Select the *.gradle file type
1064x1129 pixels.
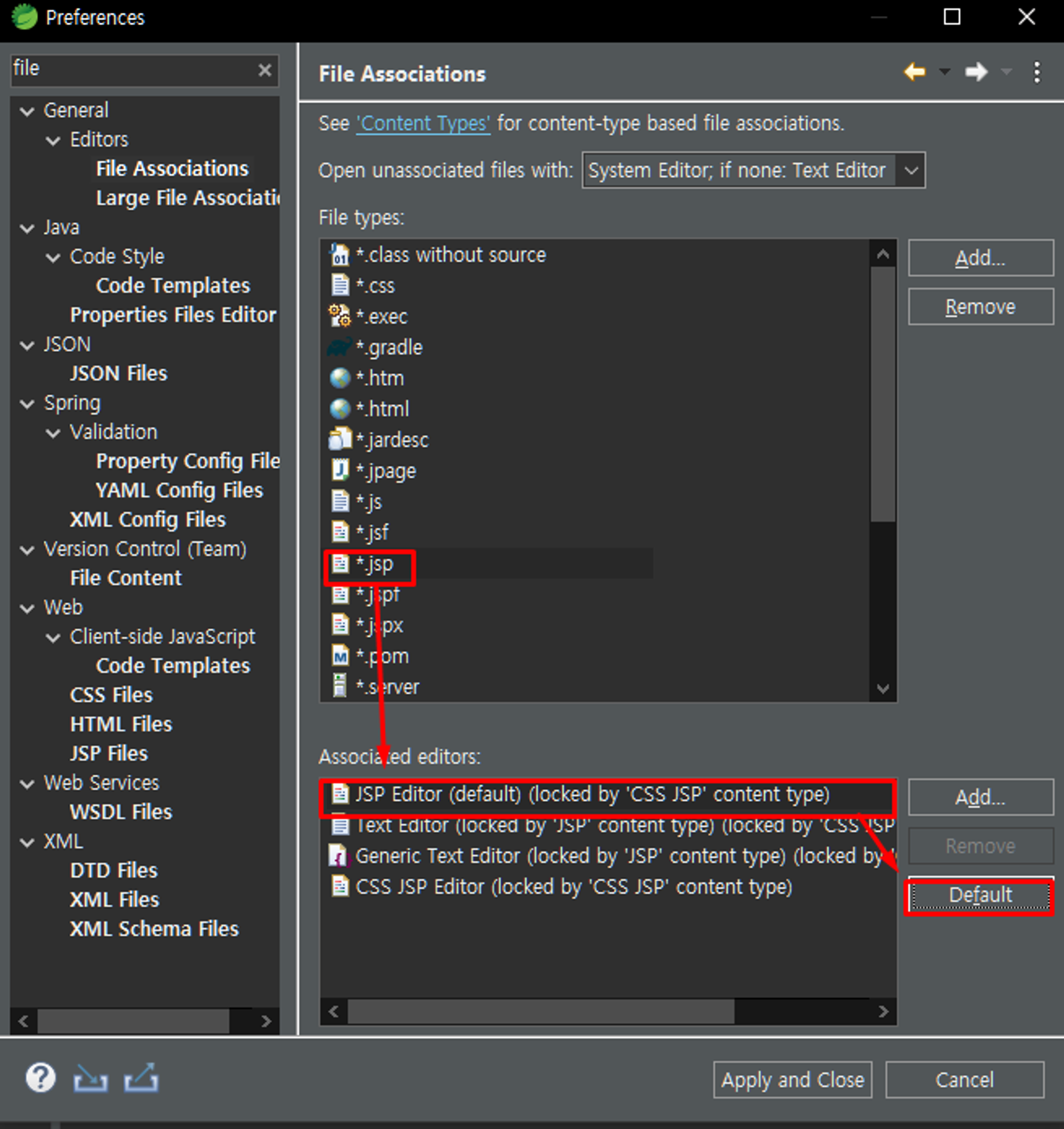(389, 347)
